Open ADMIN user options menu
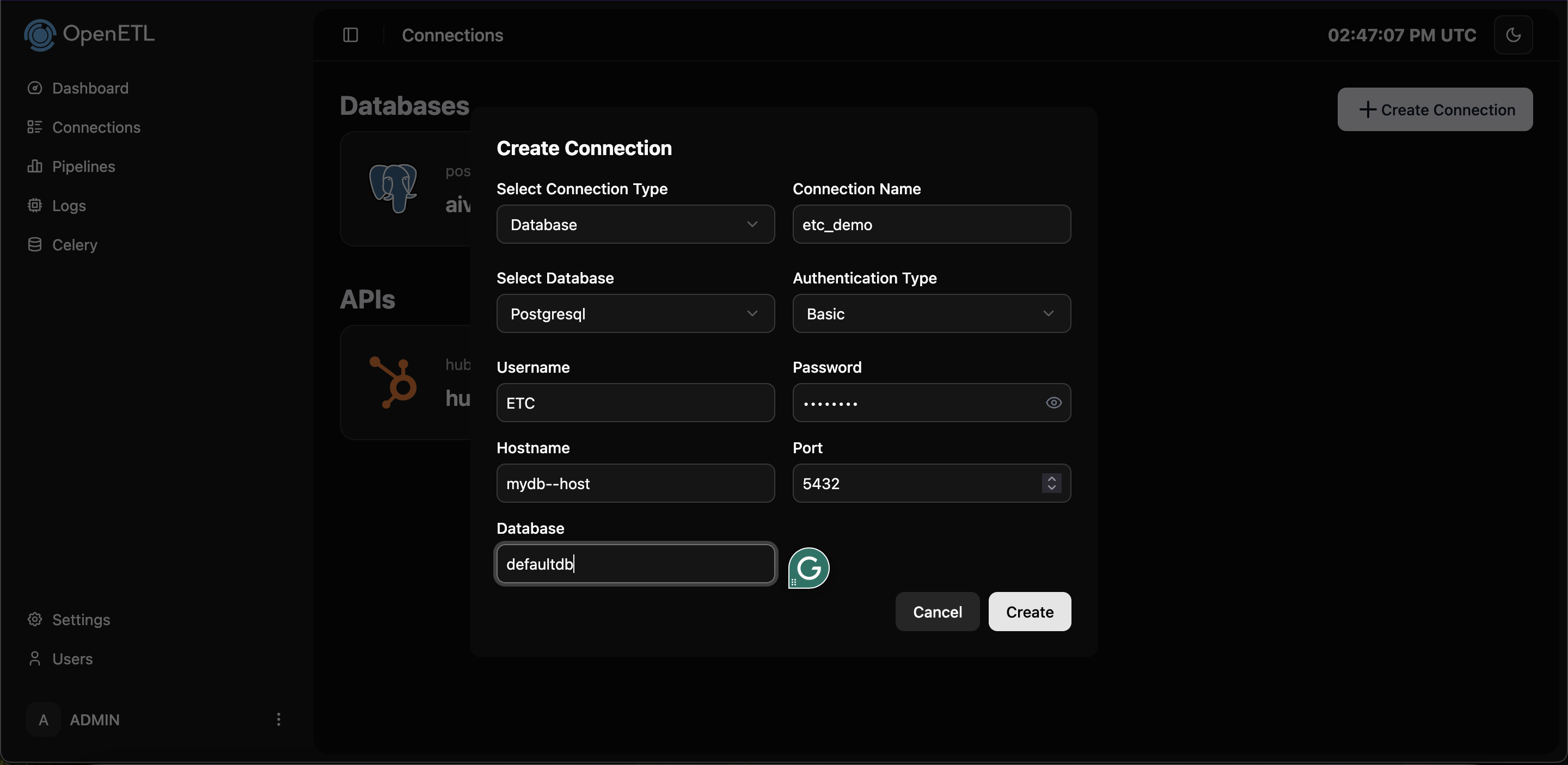Screen dimensions: 1568x765 [x=279, y=719]
